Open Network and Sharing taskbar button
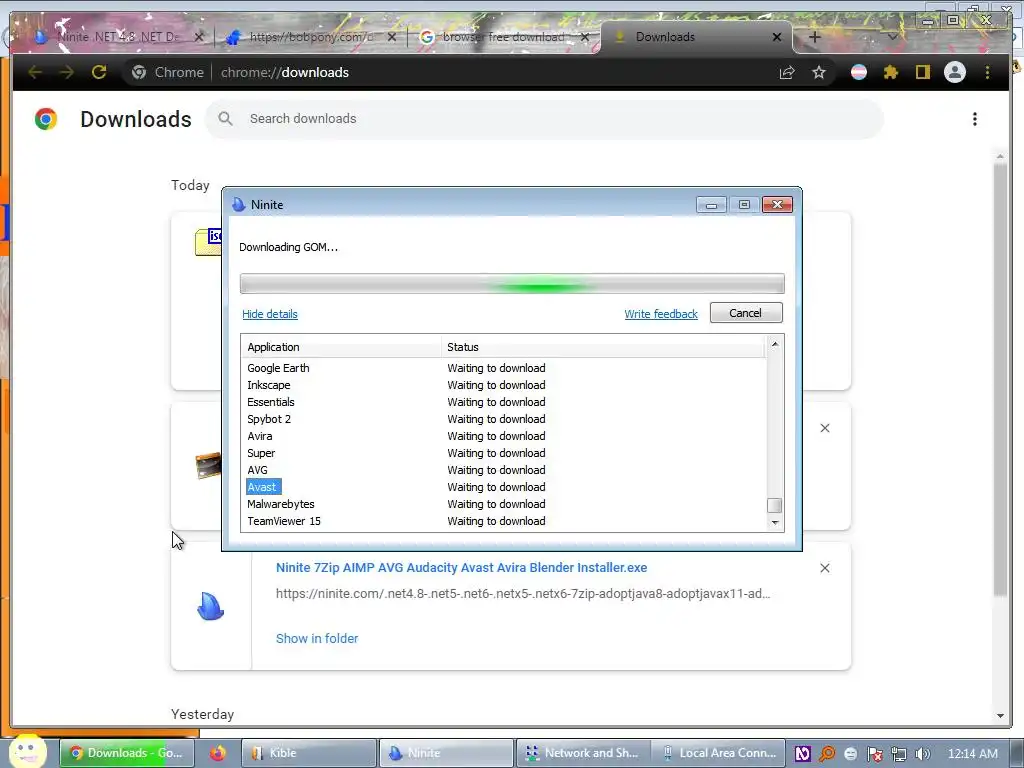1024x768 pixels. point(584,753)
